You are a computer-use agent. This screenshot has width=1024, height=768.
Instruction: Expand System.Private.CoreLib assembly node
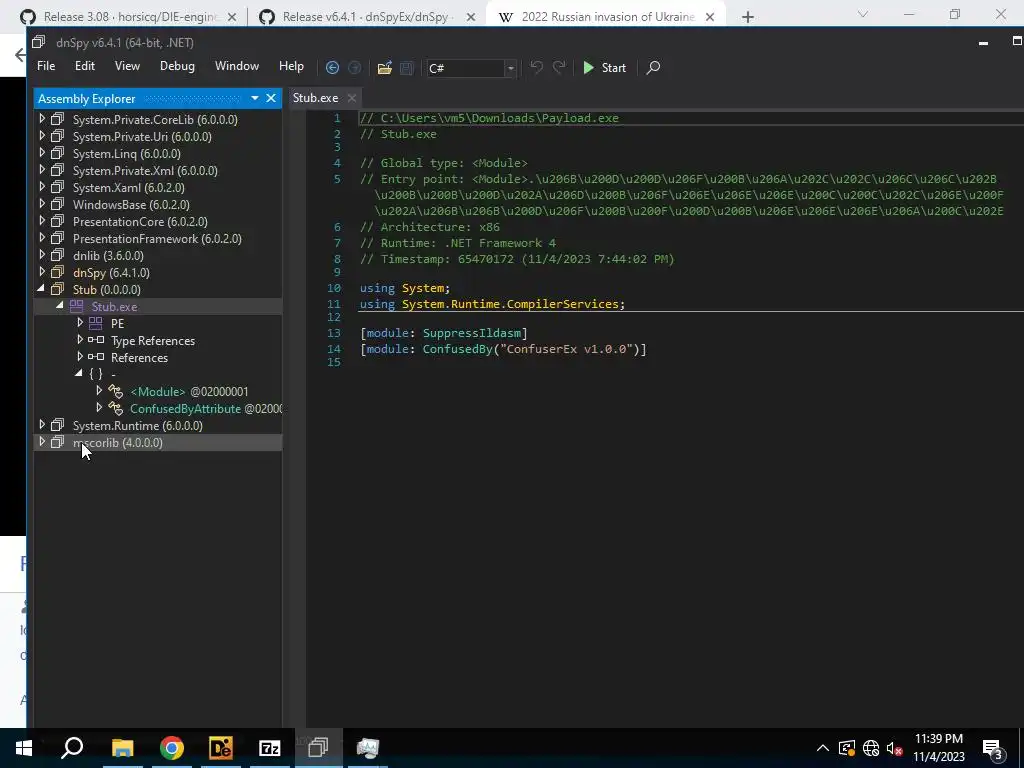coord(42,119)
